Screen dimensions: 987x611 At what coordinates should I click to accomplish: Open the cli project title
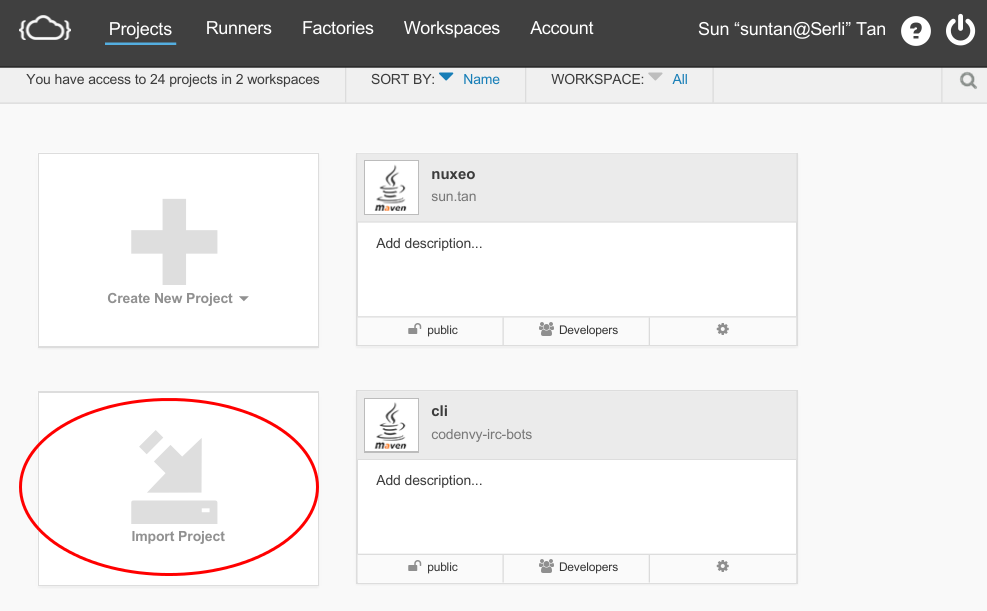click(x=439, y=412)
